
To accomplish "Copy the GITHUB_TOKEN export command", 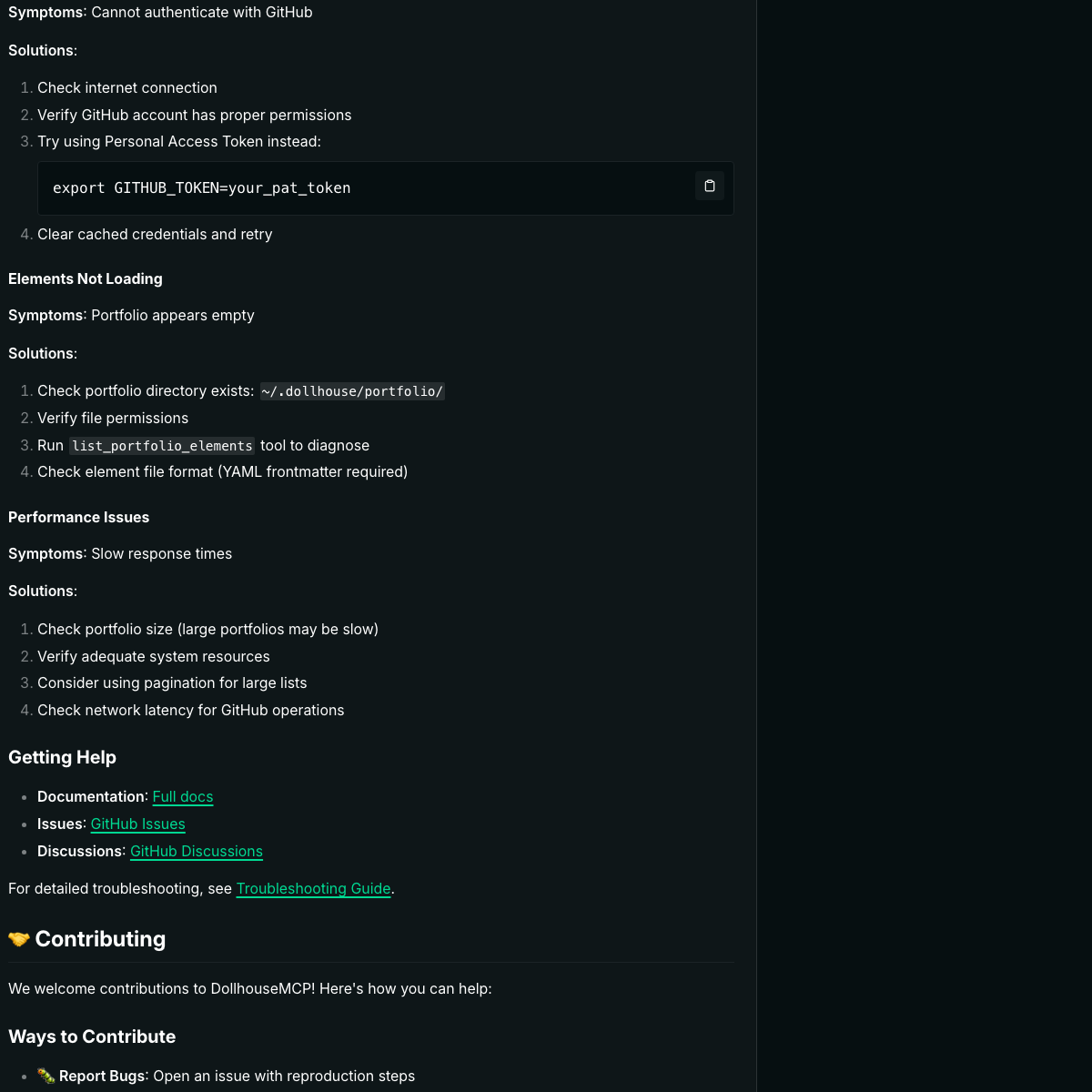I will point(710,186).
